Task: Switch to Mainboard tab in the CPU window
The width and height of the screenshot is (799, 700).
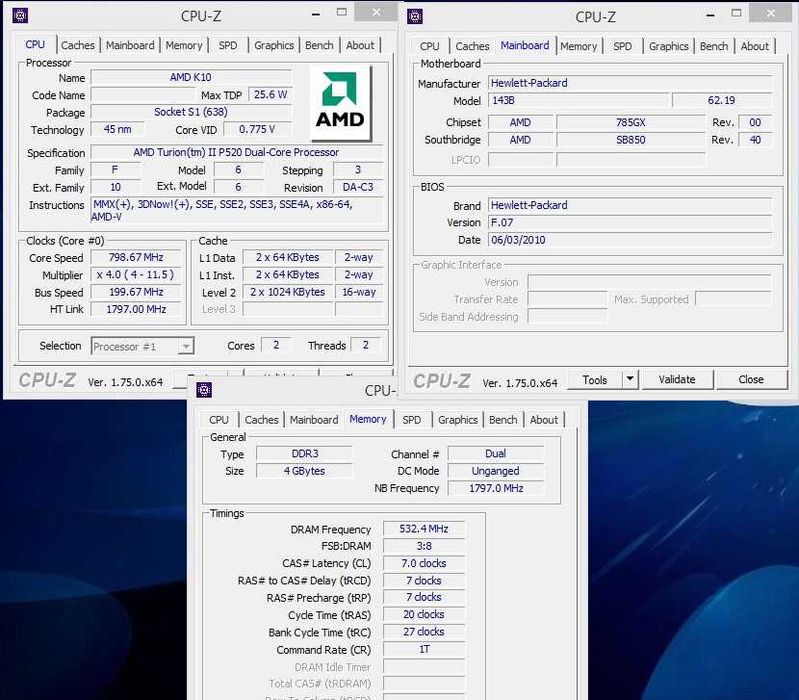Action: (130, 45)
